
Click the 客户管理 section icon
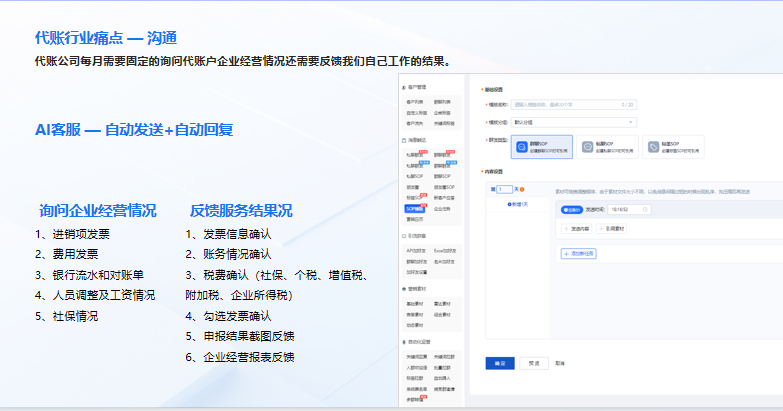point(403,89)
